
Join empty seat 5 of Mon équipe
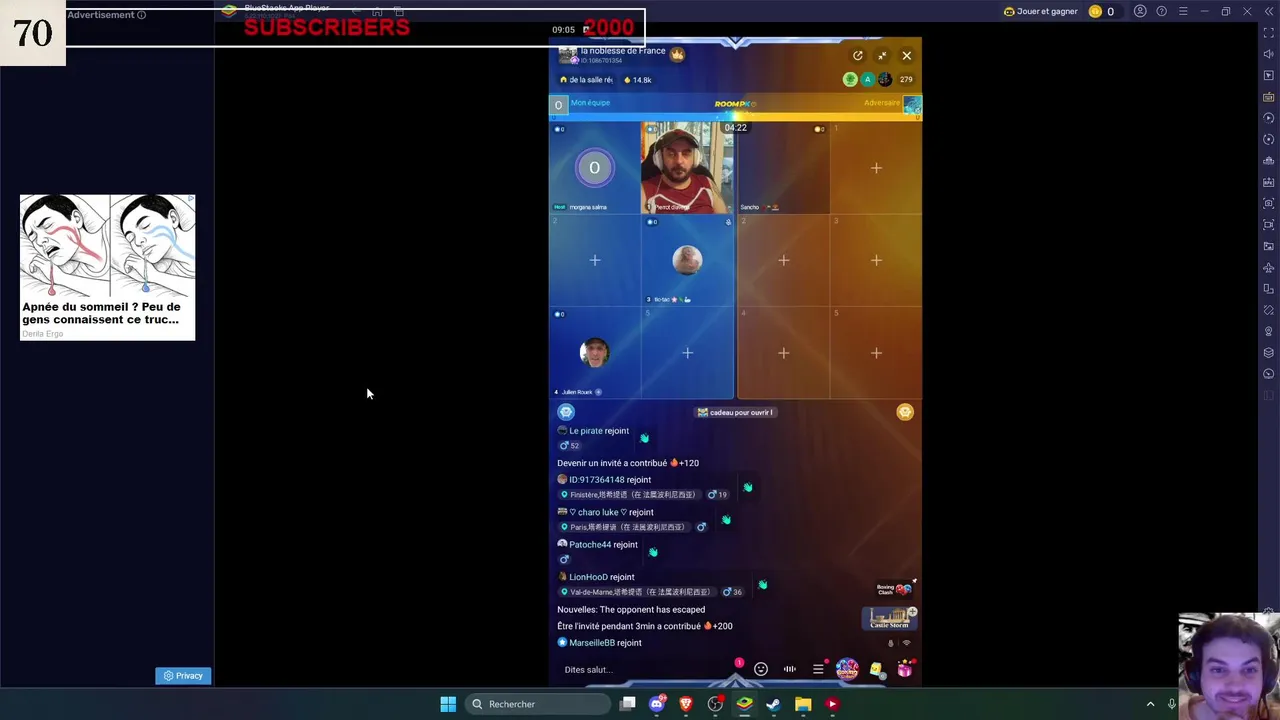tap(687, 353)
